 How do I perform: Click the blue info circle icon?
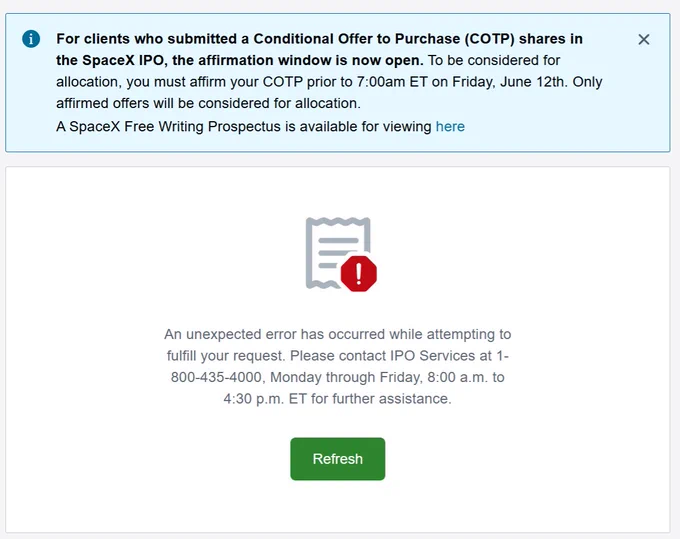tap(31, 39)
